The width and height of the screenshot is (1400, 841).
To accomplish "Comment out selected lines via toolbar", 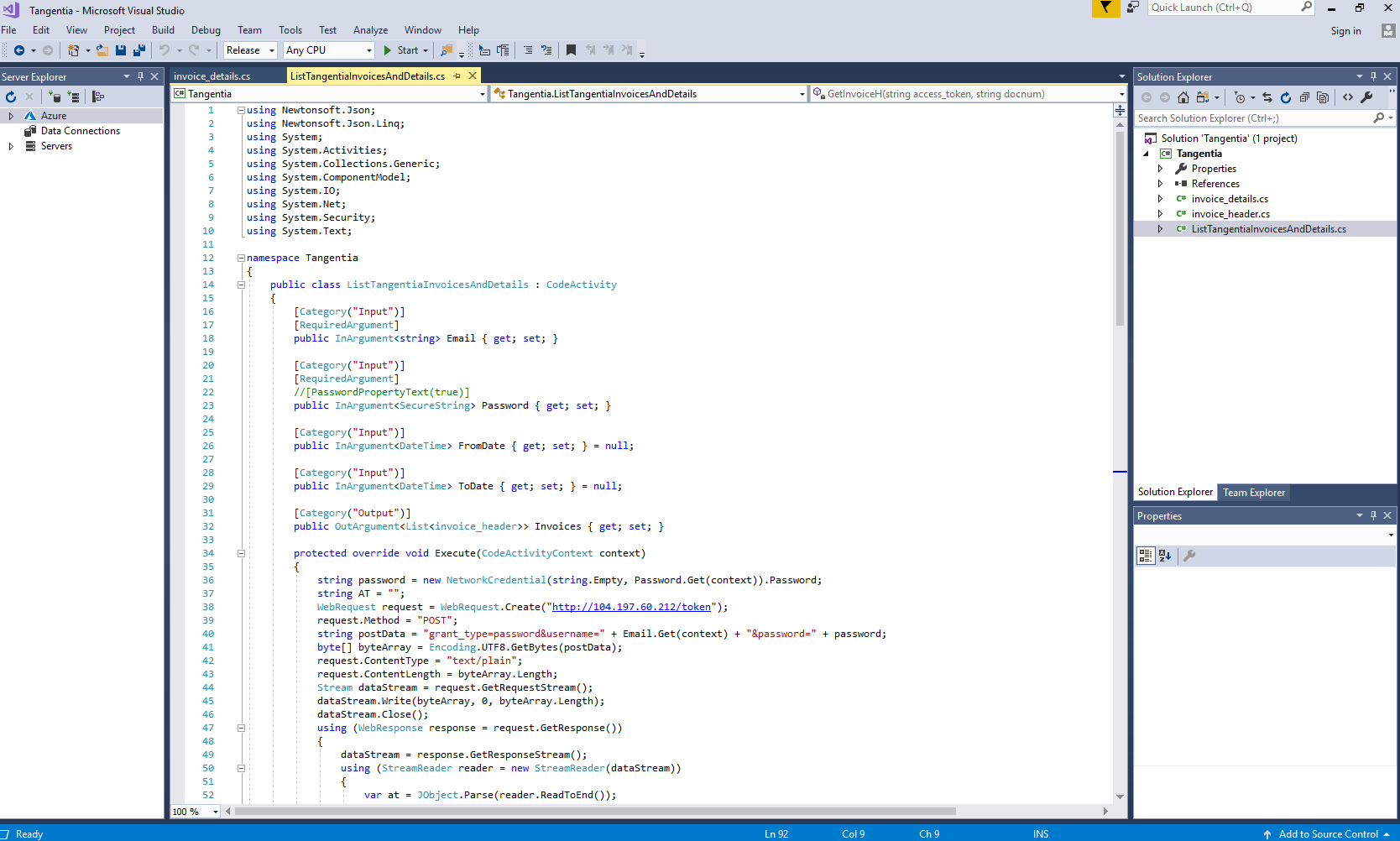I will (x=528, y=50).
